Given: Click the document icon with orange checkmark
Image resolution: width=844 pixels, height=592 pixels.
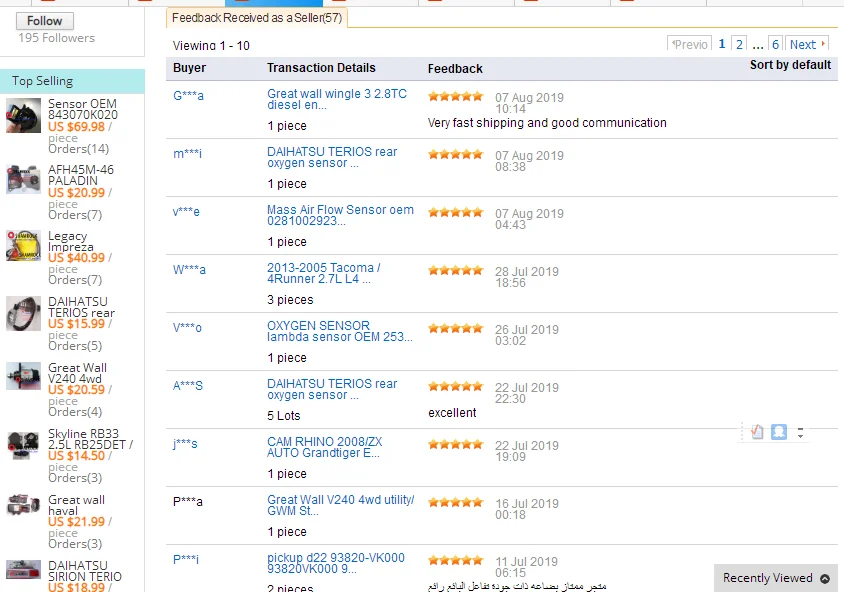Looking at the screenshot, I should pyautogui.click(x=757, y=431).
